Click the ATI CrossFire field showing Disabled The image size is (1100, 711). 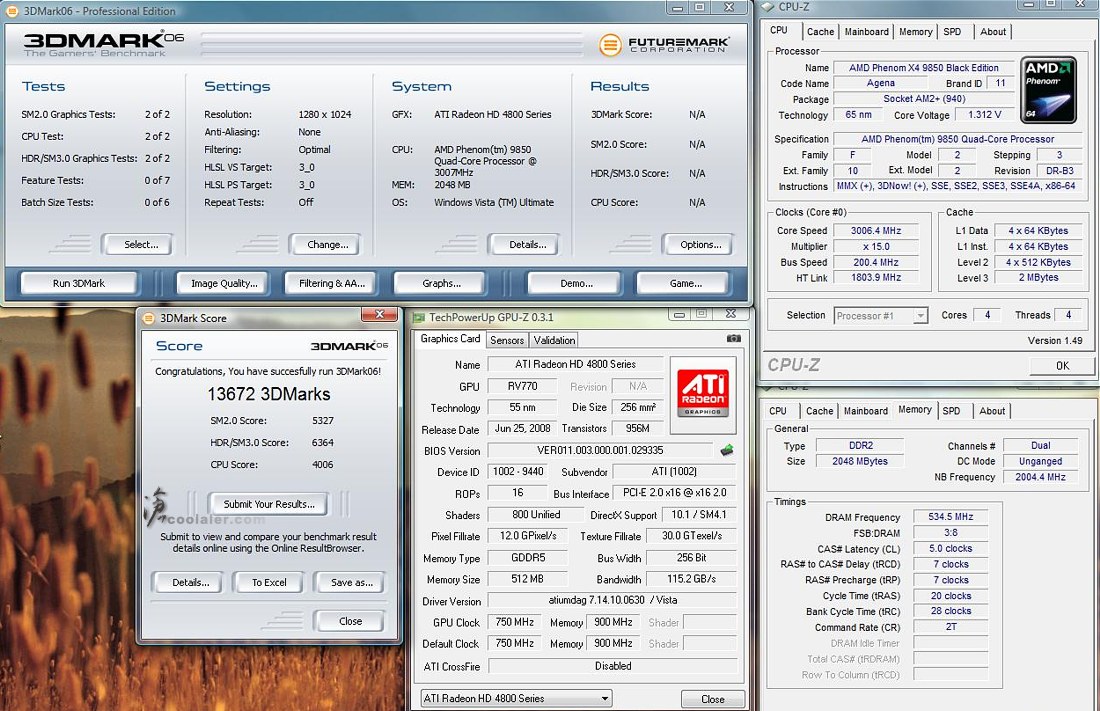(612, 666)
